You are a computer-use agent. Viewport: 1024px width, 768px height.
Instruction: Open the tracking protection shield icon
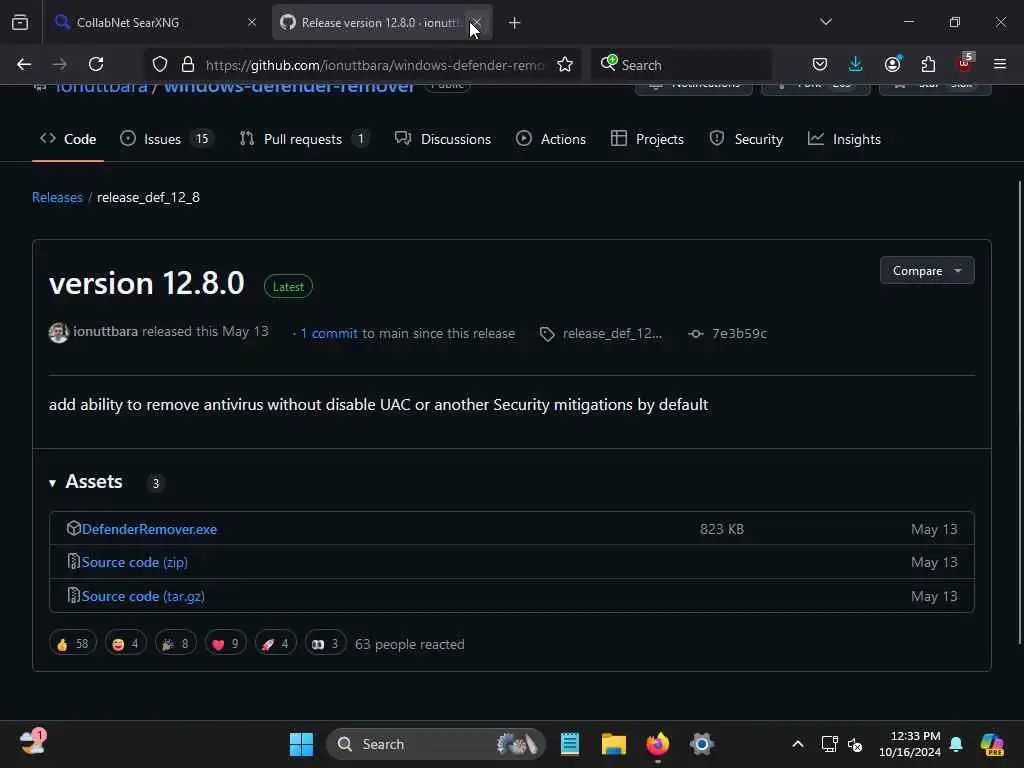point(160,65)
